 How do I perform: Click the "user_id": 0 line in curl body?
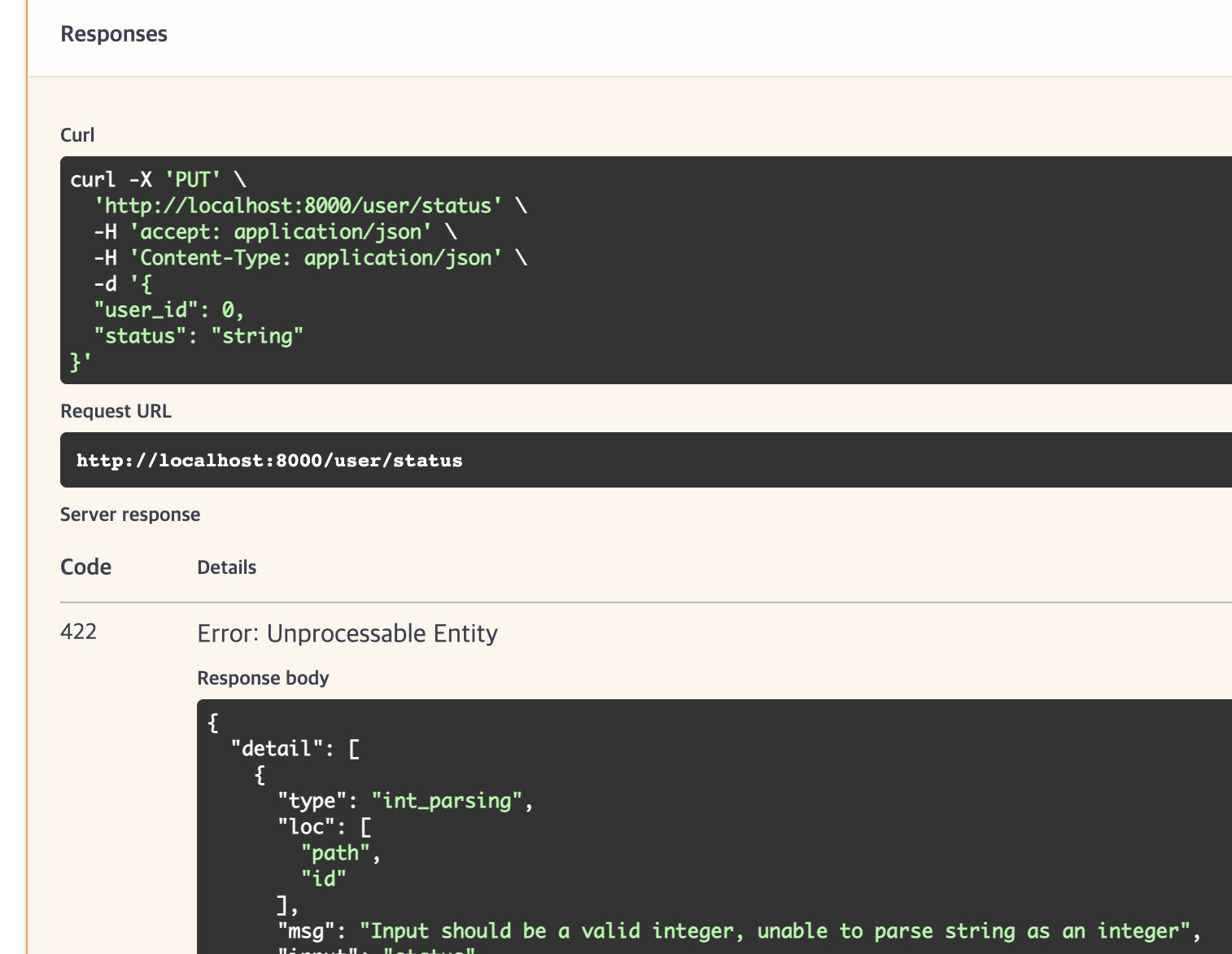pyautogui.click(x=169, y=309)
